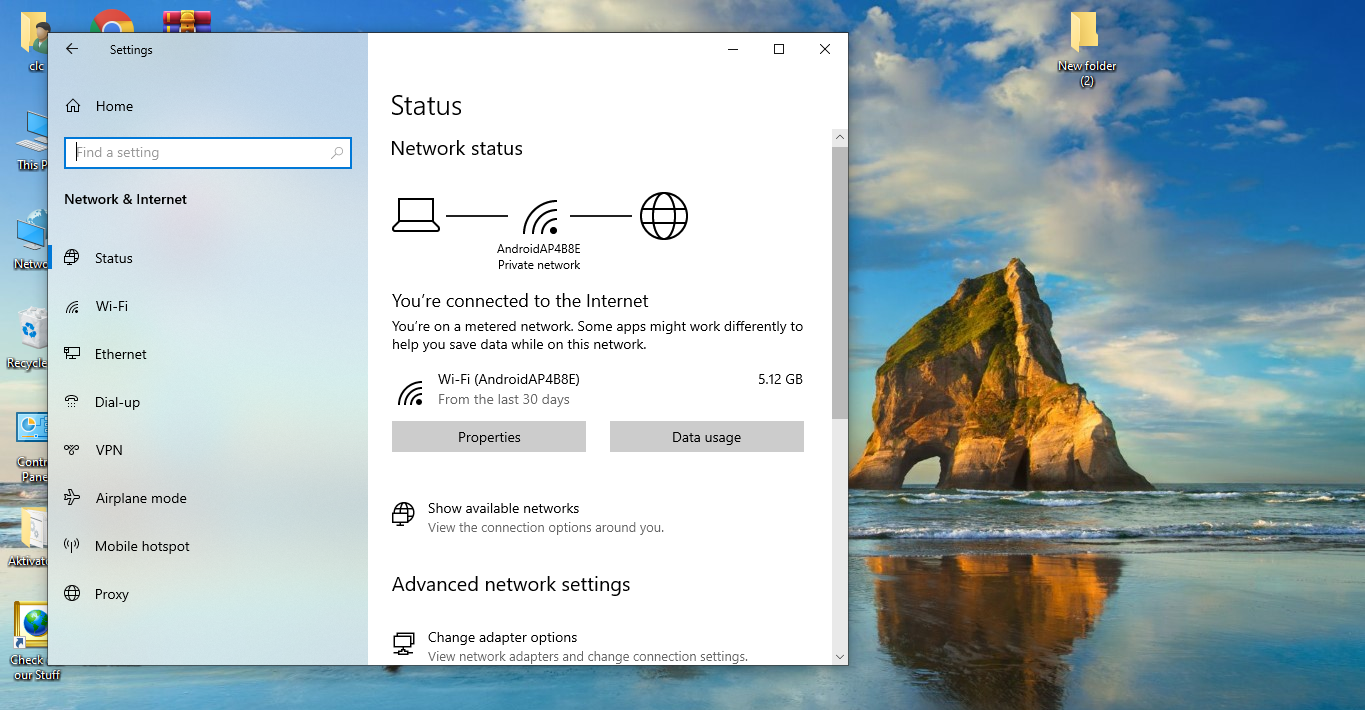Open Properties for the AndroidAP4B8E connection
Viewport: 1365px width, 710px height.
click(x=488, y=436)
